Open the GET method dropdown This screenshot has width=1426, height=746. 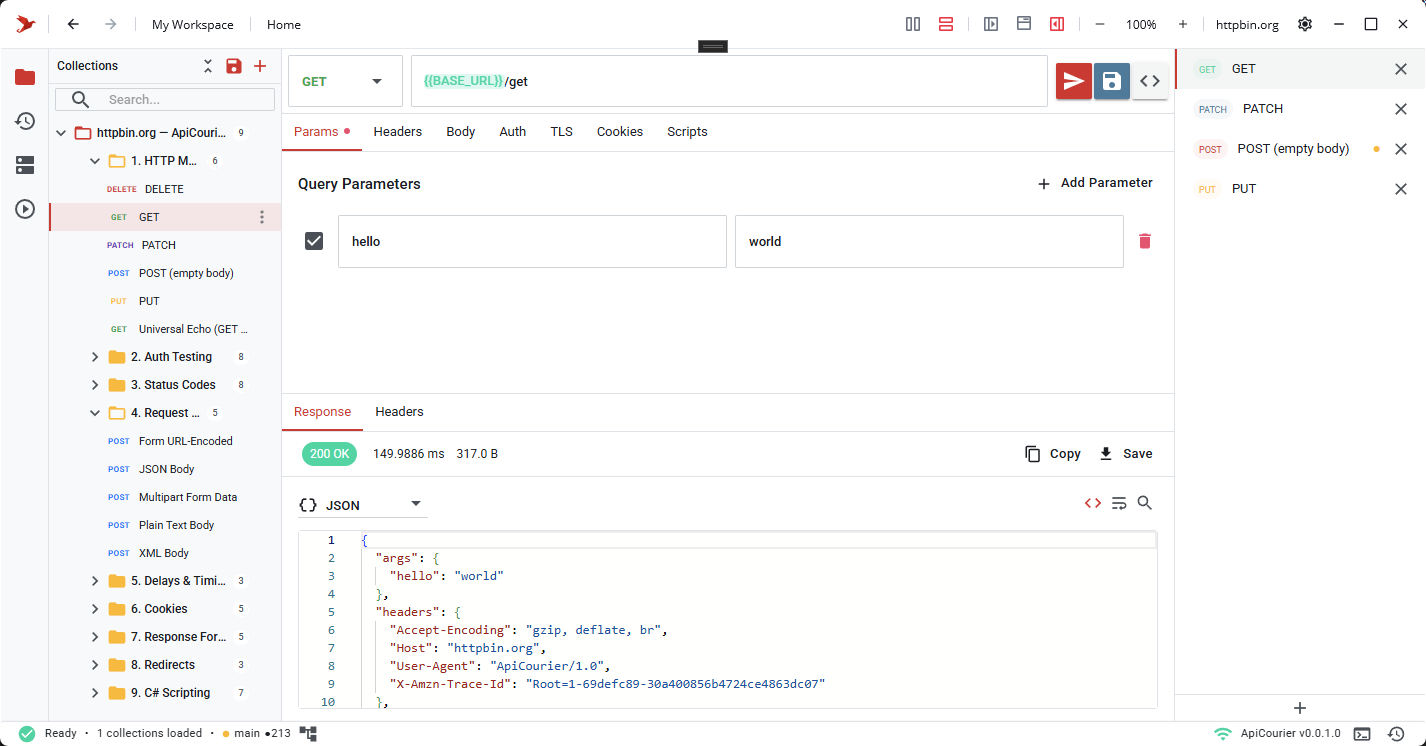345,81
